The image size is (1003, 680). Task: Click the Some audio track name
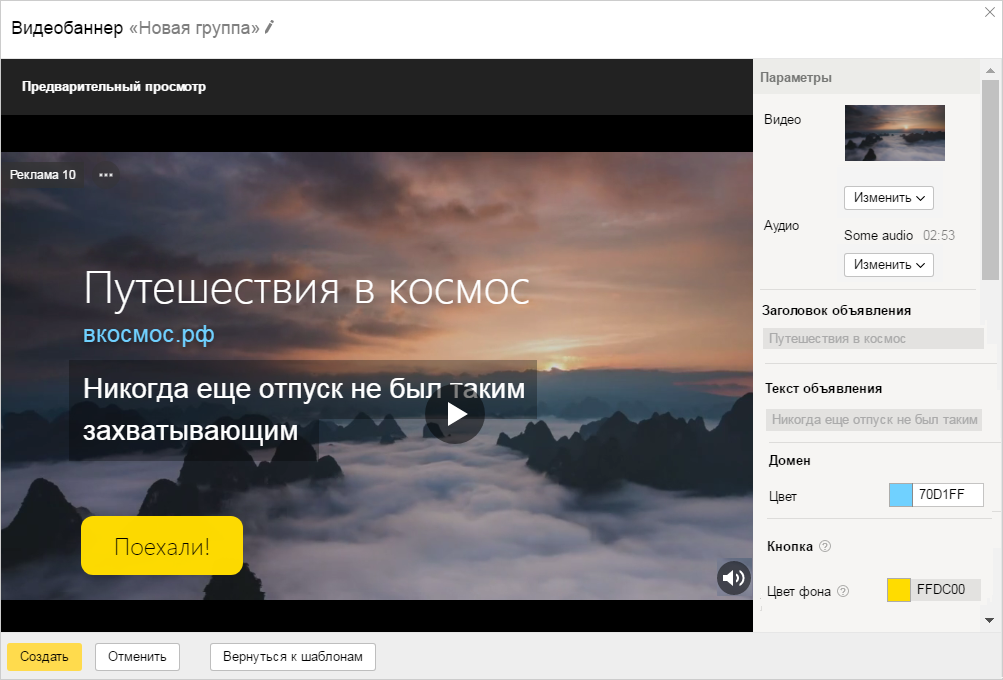[x=878, y=235]
